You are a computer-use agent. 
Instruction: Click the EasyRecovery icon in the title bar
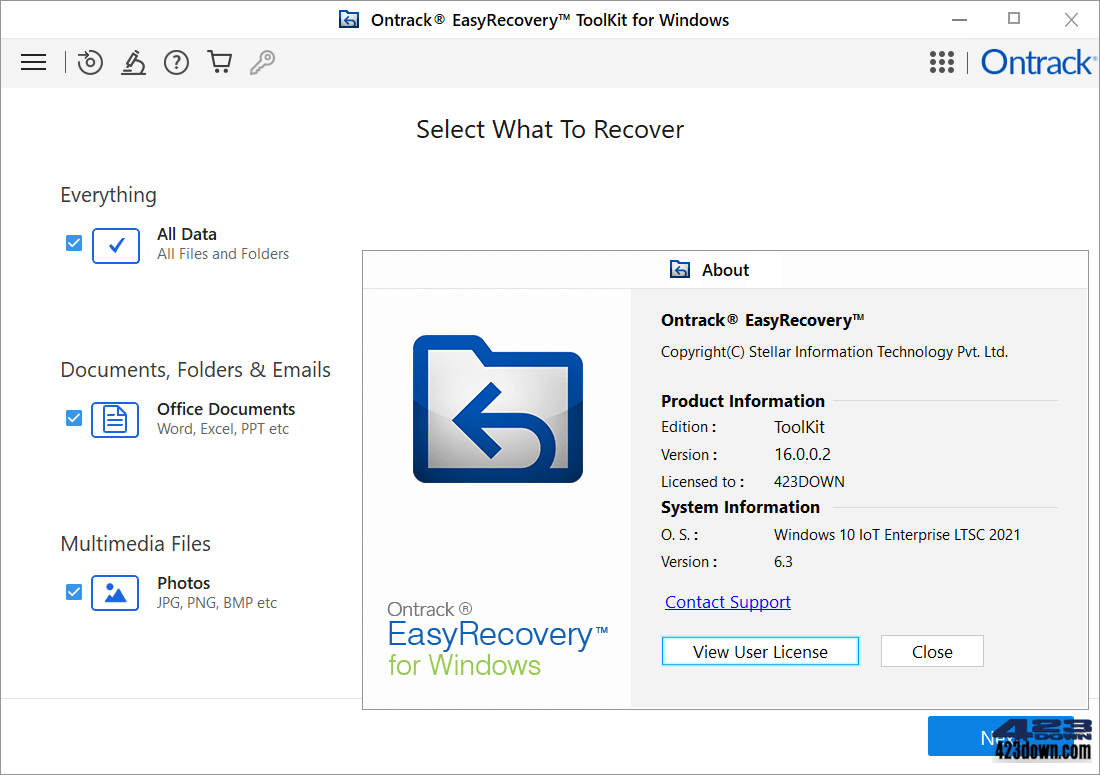[349, 19]
